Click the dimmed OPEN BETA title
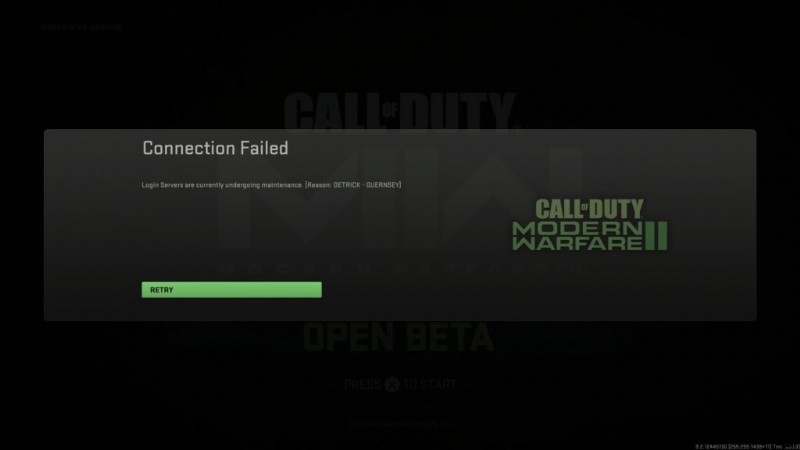This screenshot has width=800, height=450. pyautogui.click(x=398, y=338)
